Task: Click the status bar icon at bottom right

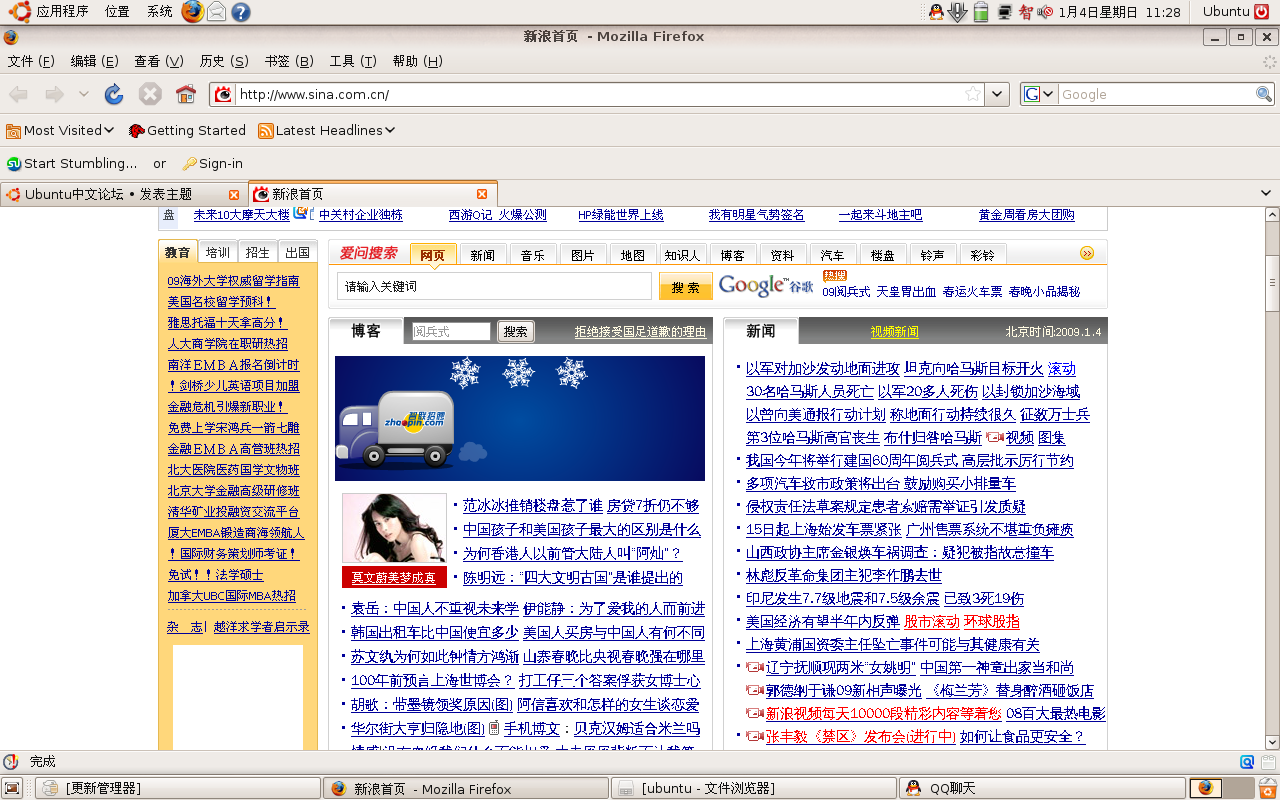Action: pos(1247,762)
